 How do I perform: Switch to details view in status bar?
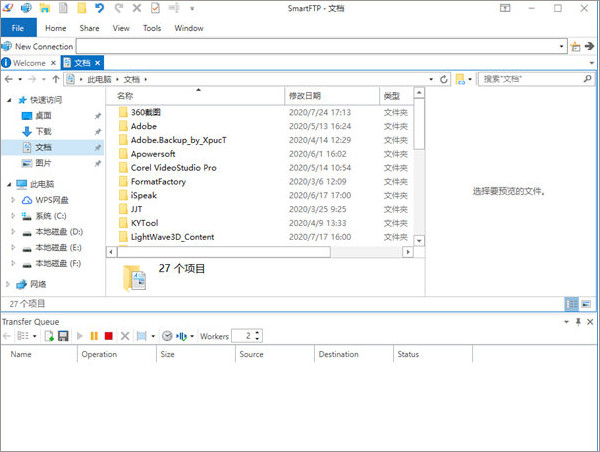tap(572, 303)
